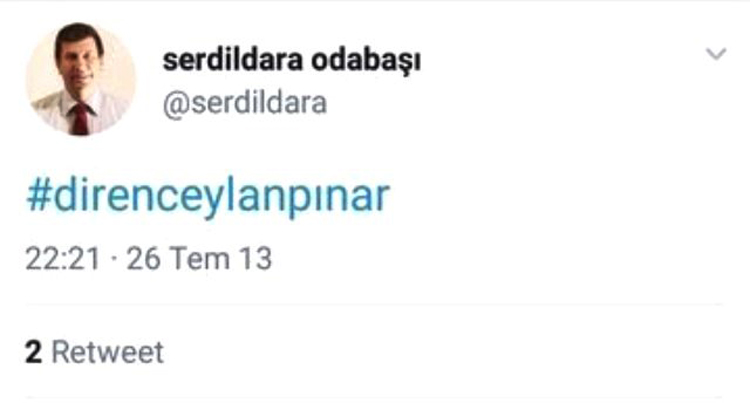Viewport: 750px width, 403px height.
Task: Select the 26 Tem 13 date
Action: (x=199, y=259)
